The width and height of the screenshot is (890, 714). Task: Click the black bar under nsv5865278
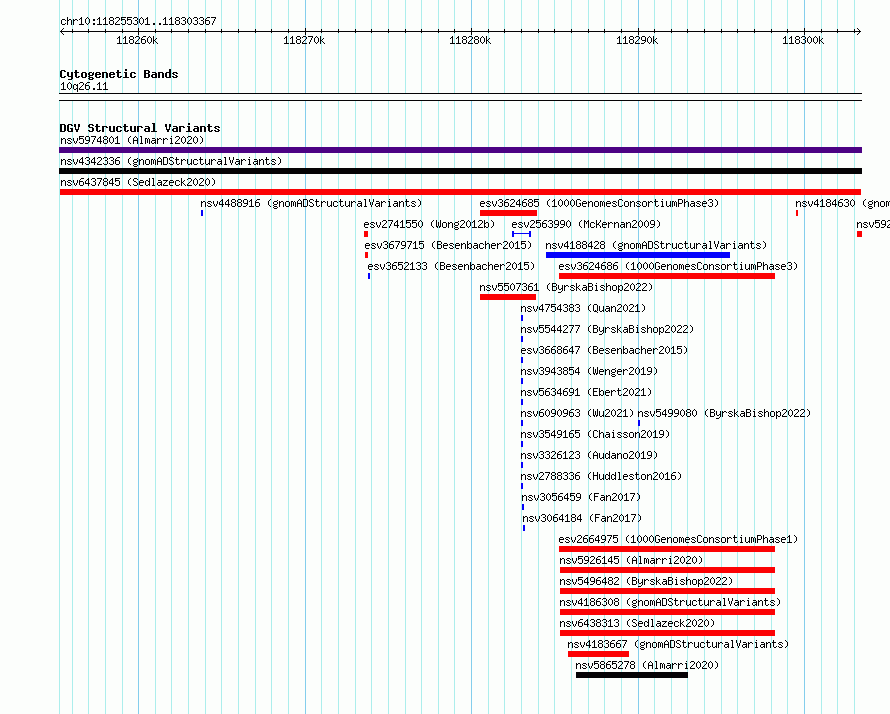[x=632, y=675]
